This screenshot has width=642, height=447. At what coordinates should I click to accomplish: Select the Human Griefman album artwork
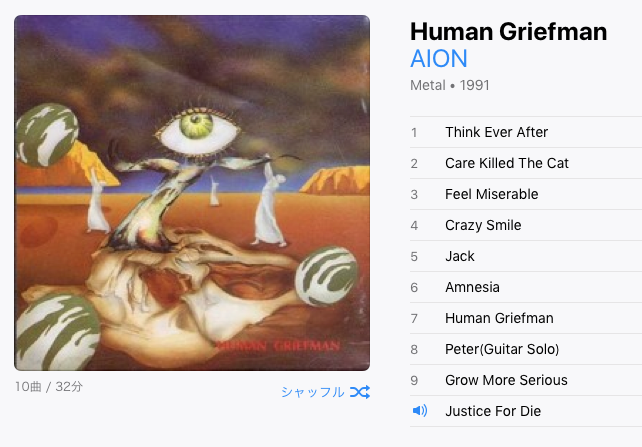pyautogui.click(x=192, y=193)
